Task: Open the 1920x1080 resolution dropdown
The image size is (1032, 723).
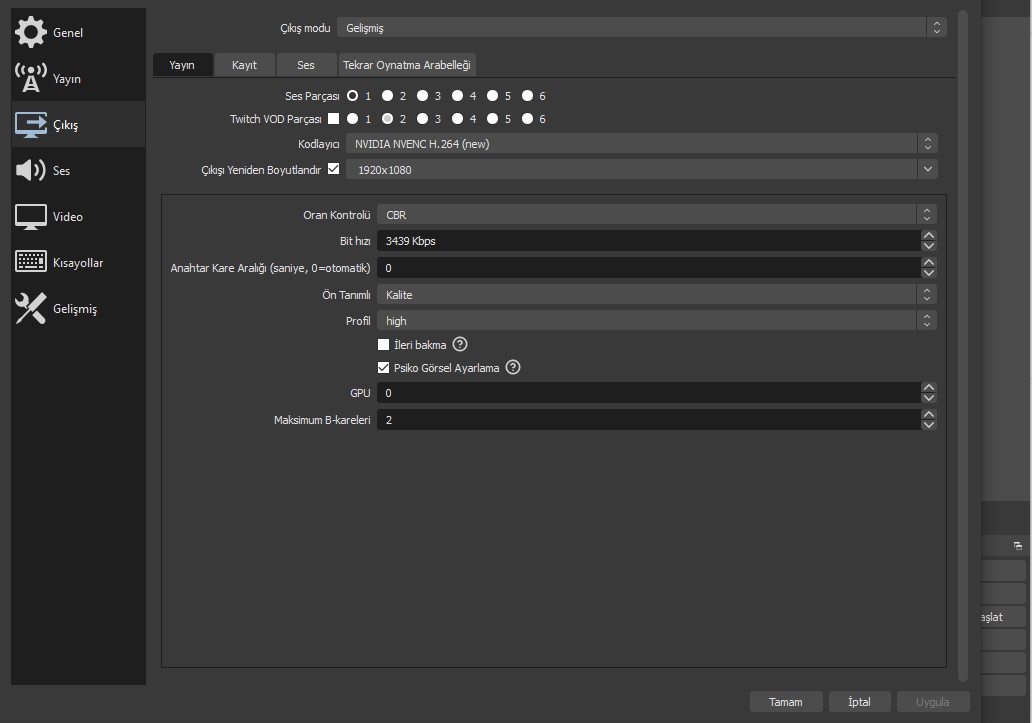Action: point(642,170)
